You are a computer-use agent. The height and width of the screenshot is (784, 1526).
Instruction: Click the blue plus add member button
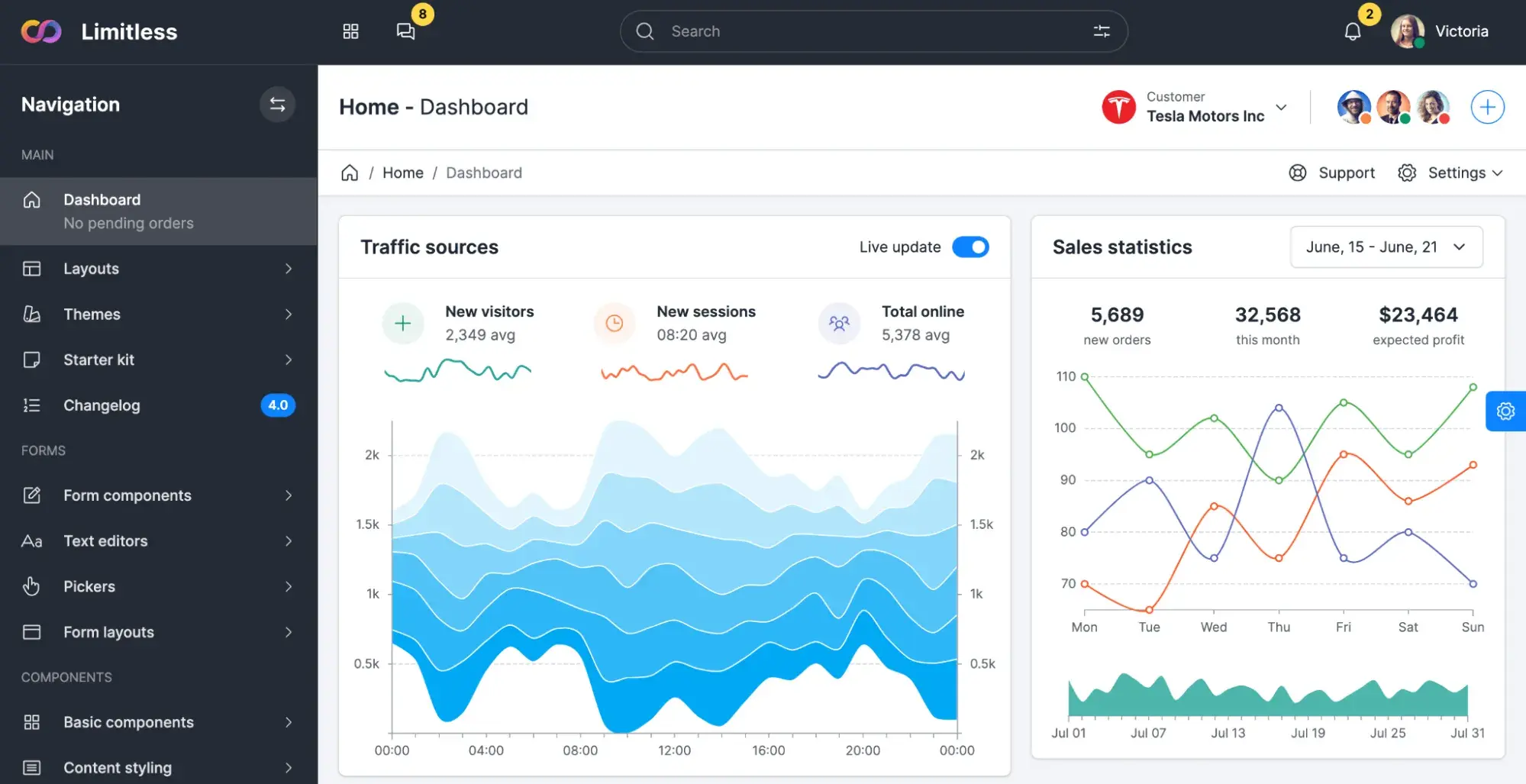pyautogui.click(x=1487, y=107)
